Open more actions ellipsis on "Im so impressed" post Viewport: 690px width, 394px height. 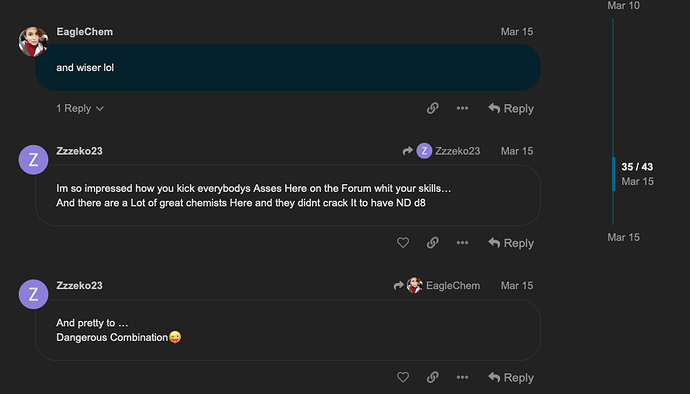tap(462, 243)
